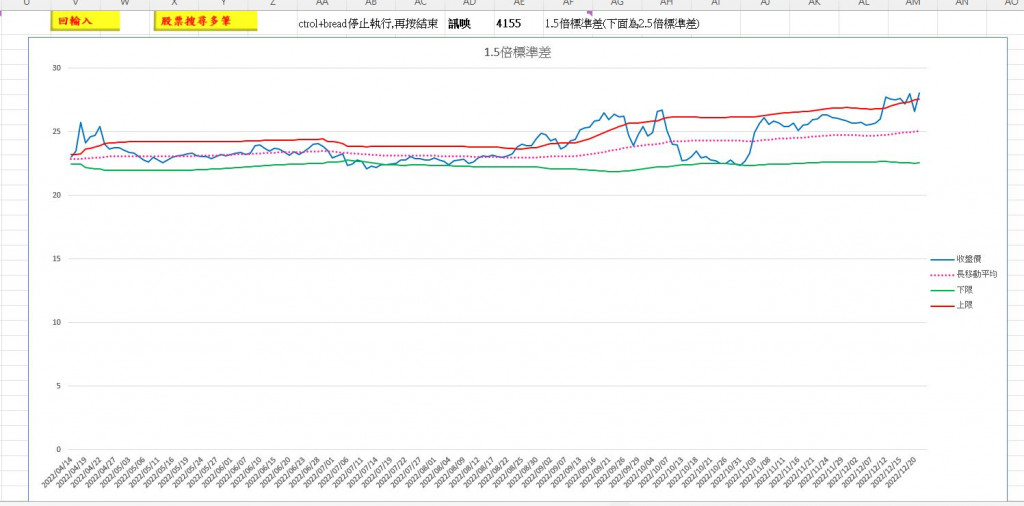Select the 上限 legend entry
The height and width of the screenshot is (506, 1024).
pos(964,305)
